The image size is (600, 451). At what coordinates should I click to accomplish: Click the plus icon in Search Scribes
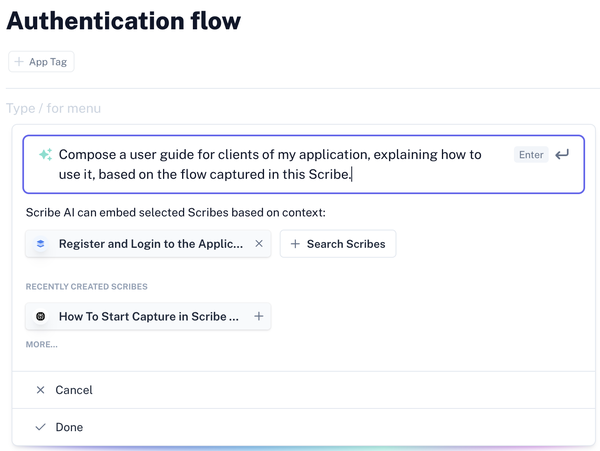[x=295, y=244]
